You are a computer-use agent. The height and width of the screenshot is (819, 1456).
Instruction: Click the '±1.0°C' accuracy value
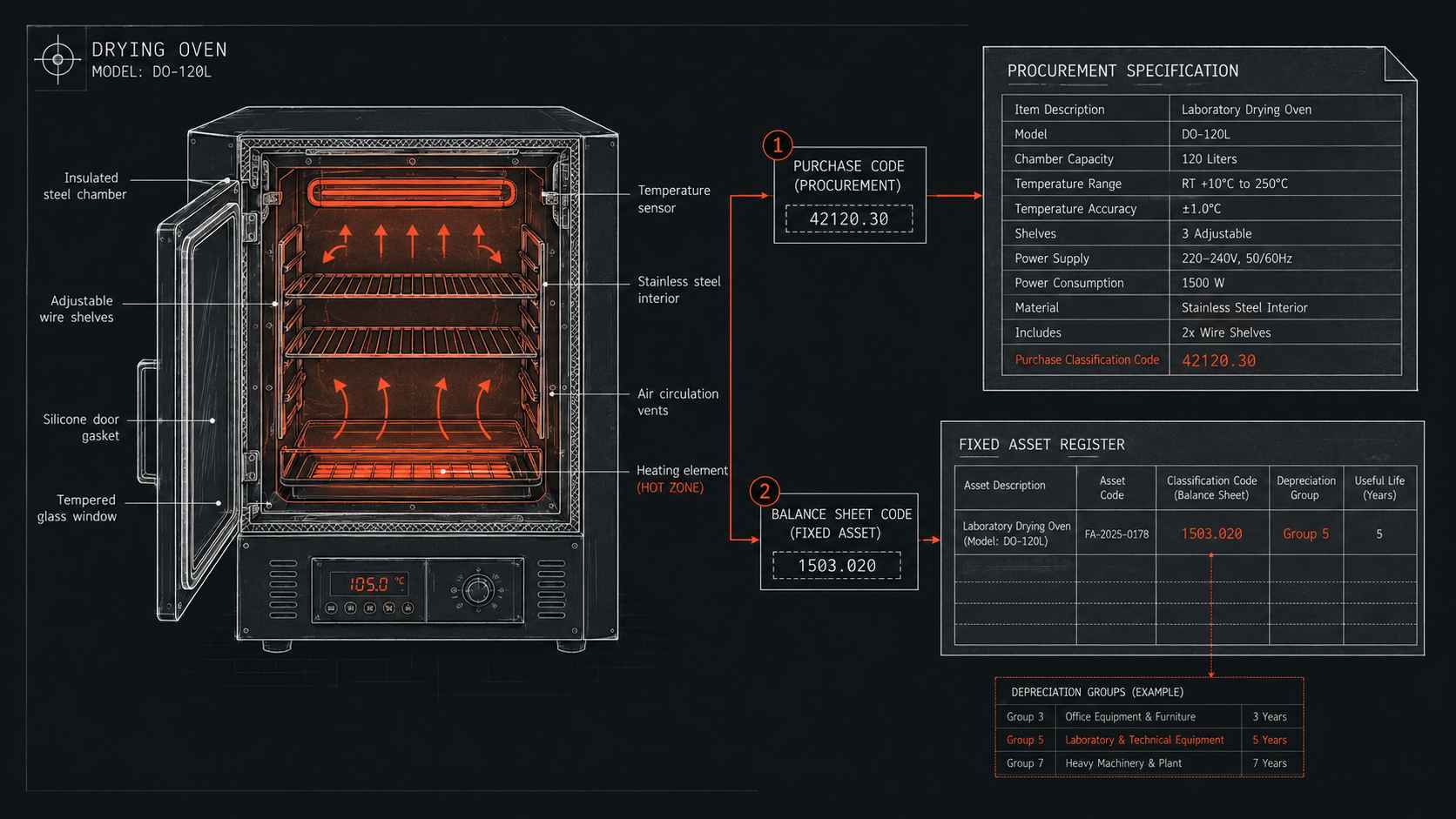tap(1201, 209)
